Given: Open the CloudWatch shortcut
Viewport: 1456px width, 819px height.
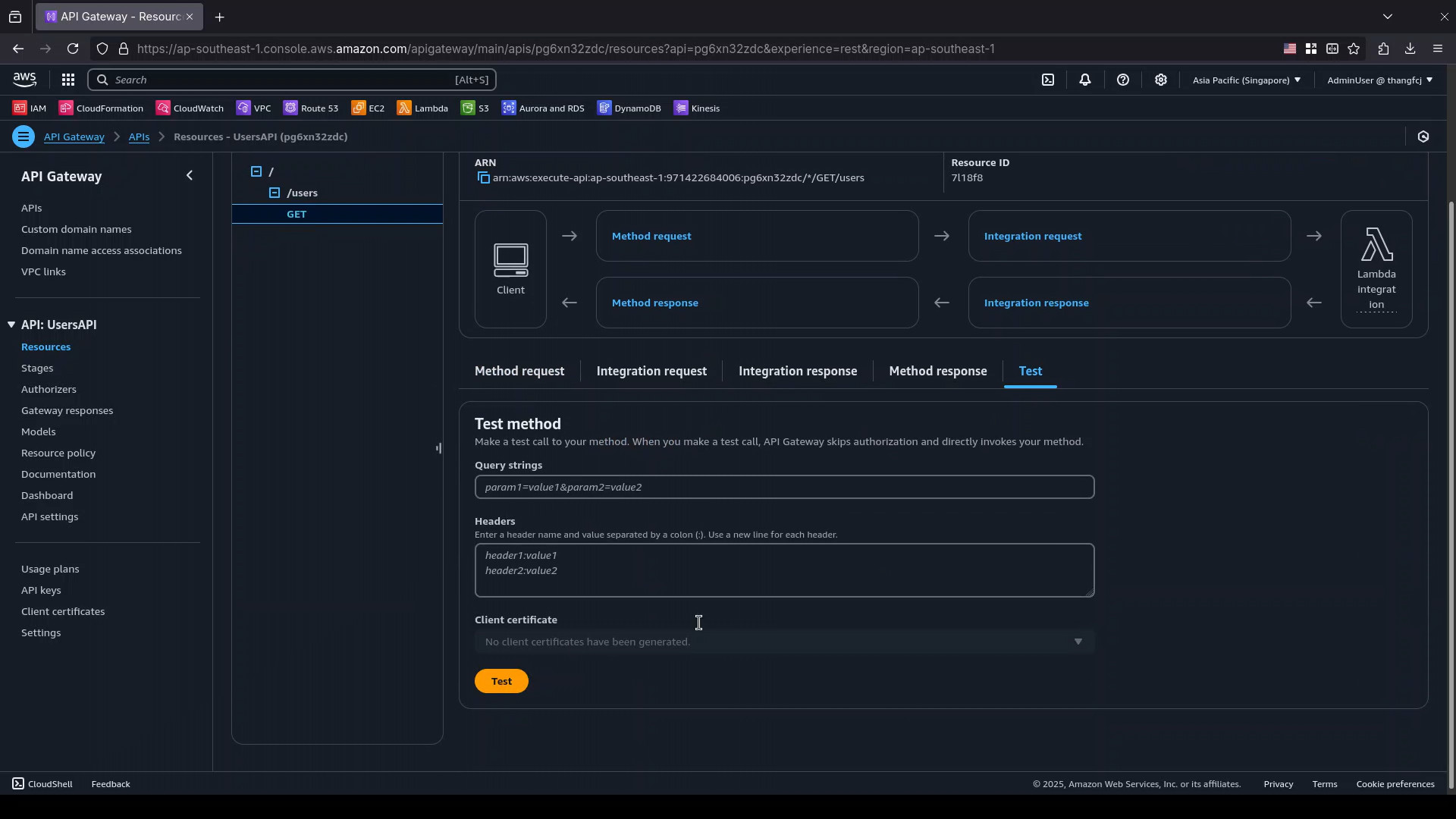Looking at the screenshot, I should tap(190, 108).
